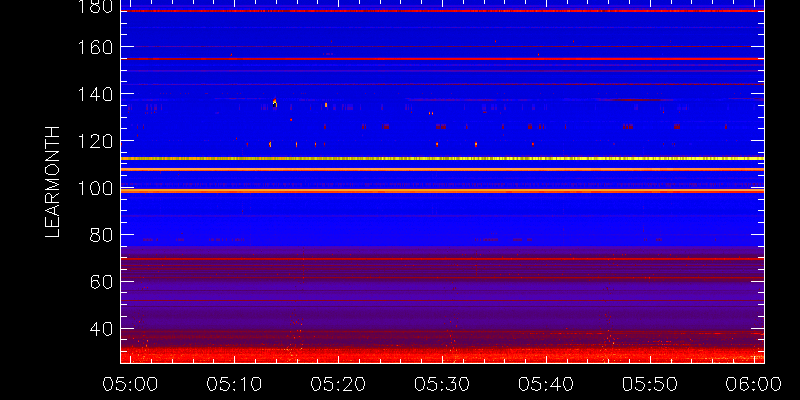Screen dimensions: 800x400
Task: Click the orange band just below 100 MHz
Action: click(x=442, y=191)
